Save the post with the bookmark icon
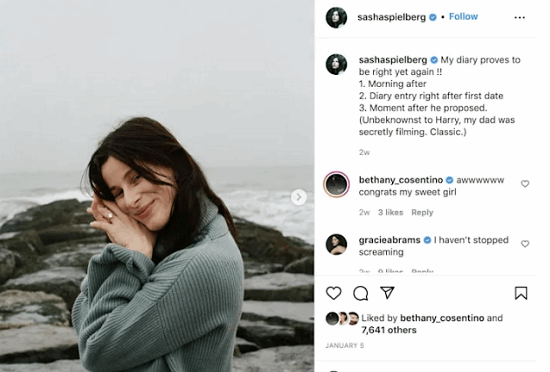 (521, 293)
